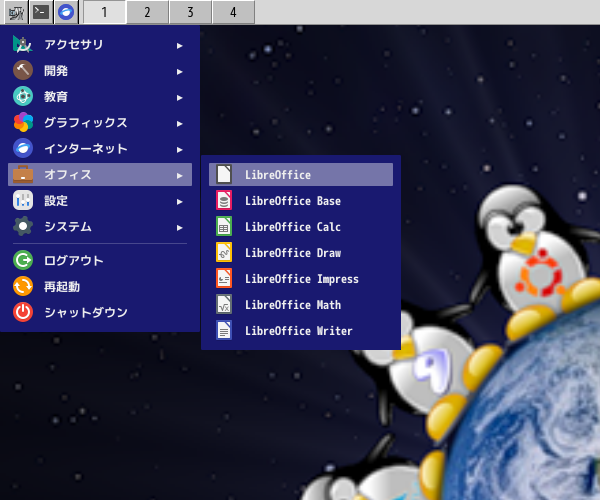Viewport: 600px width, 500px height.
Task: Click the 再起動 orange restart icon
Action: [23, 287]
